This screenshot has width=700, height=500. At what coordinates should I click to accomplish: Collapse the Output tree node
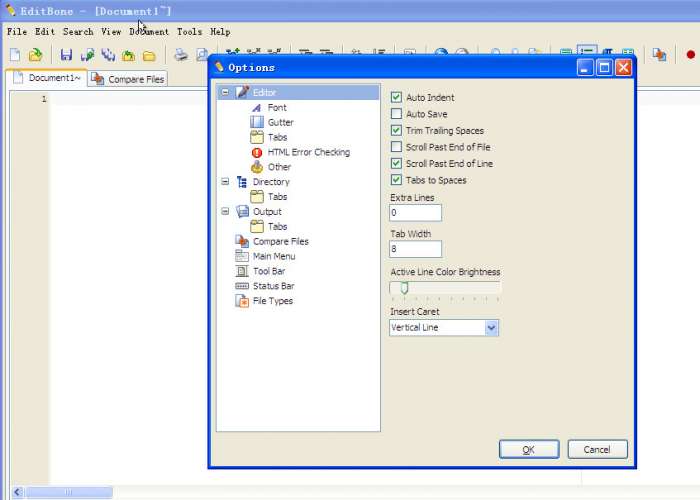coord(225,211)
